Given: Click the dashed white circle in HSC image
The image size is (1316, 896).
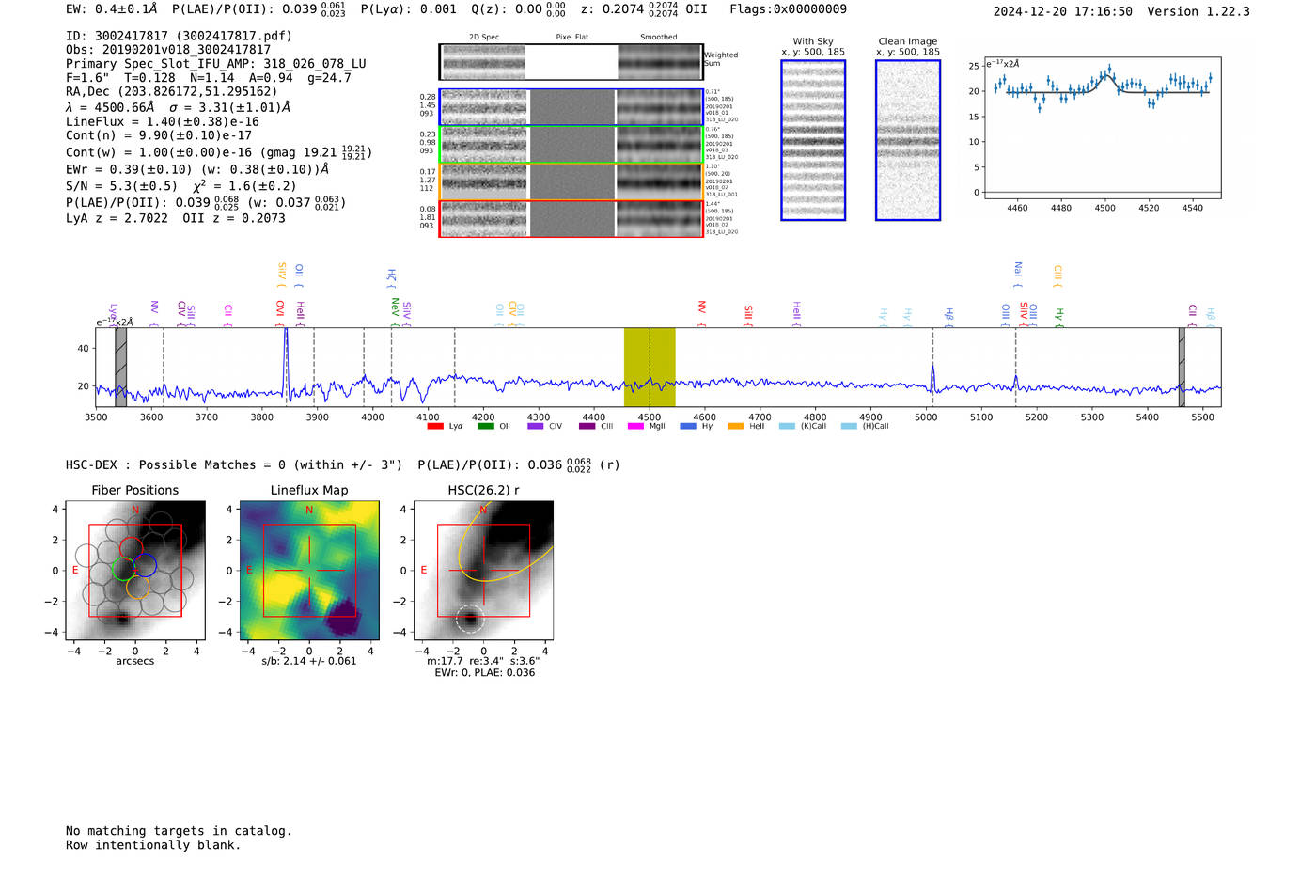Looking at the screenshot, I should 470,619.
